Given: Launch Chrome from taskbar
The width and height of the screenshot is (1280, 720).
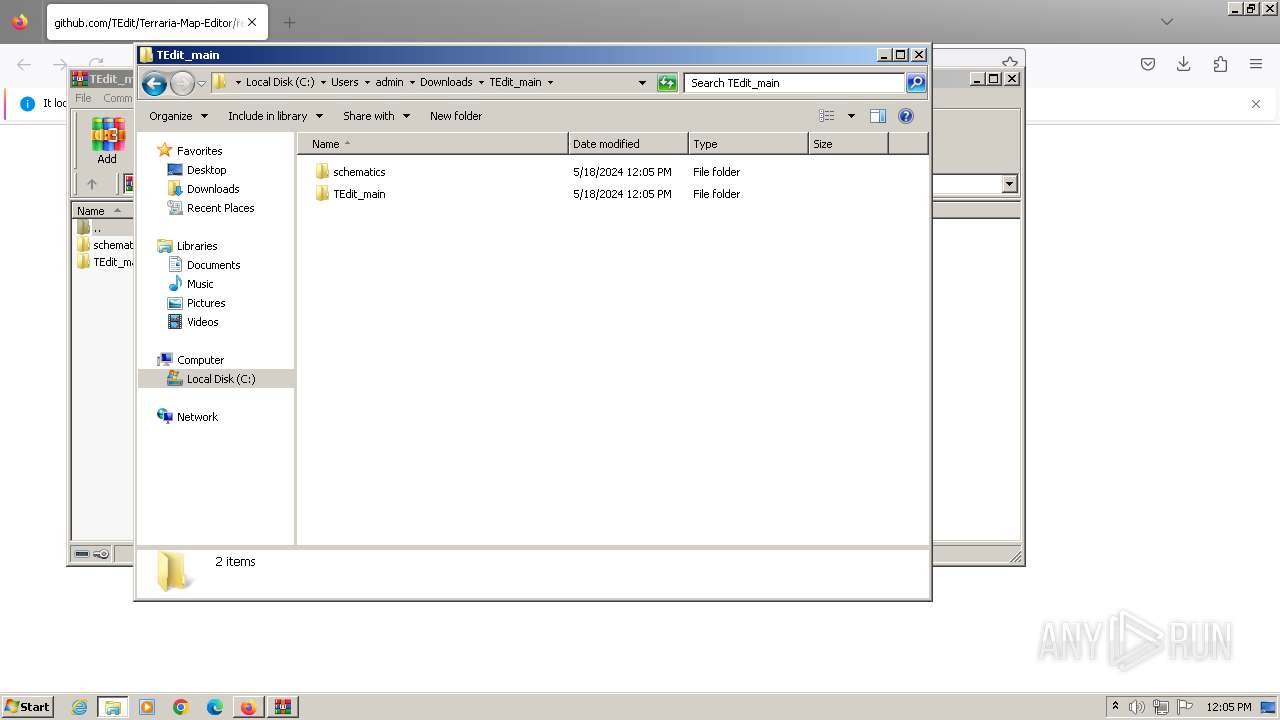Looking at the screenshot, I should tap(181, 707).
